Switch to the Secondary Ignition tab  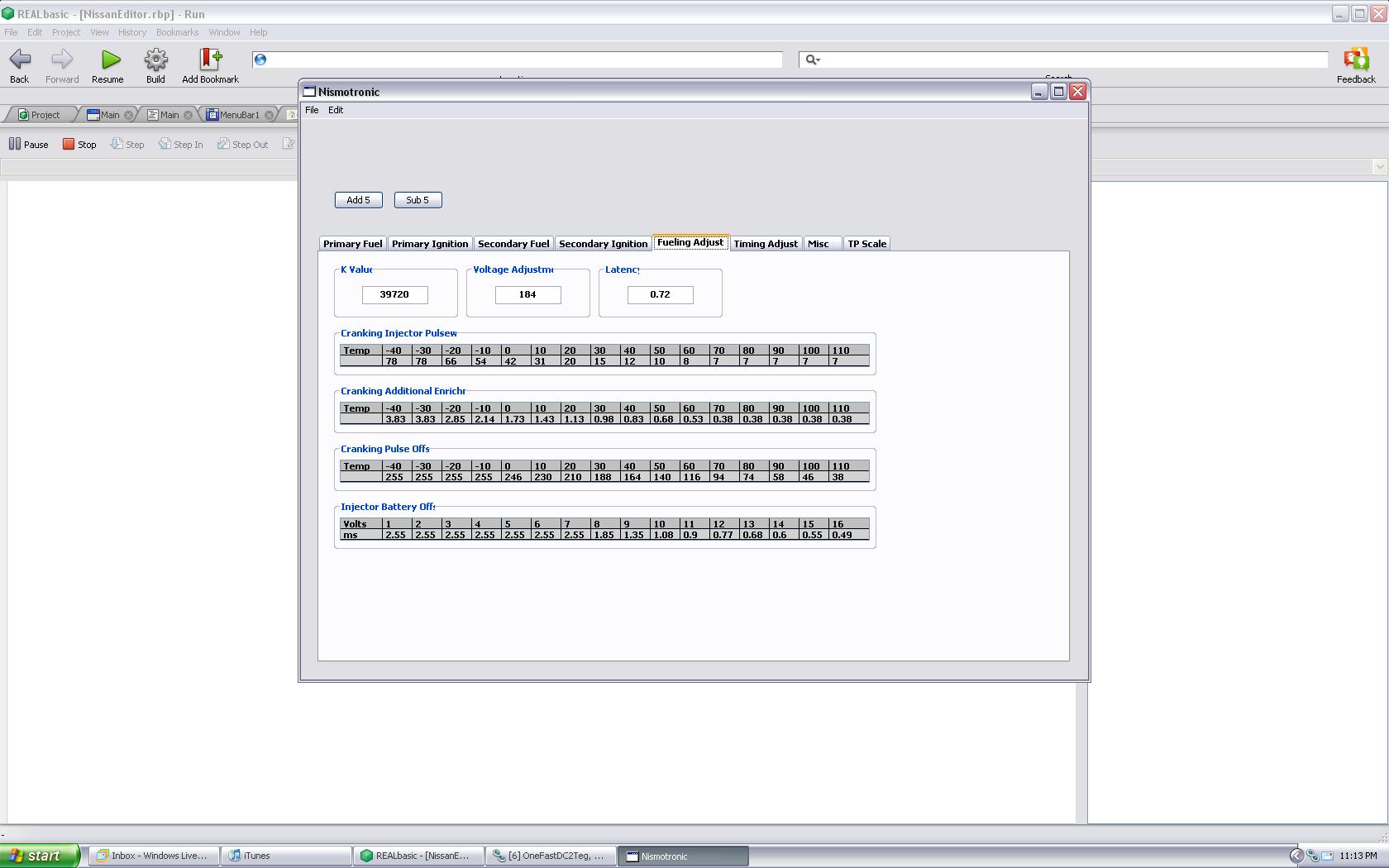click(x=604, y=244)
